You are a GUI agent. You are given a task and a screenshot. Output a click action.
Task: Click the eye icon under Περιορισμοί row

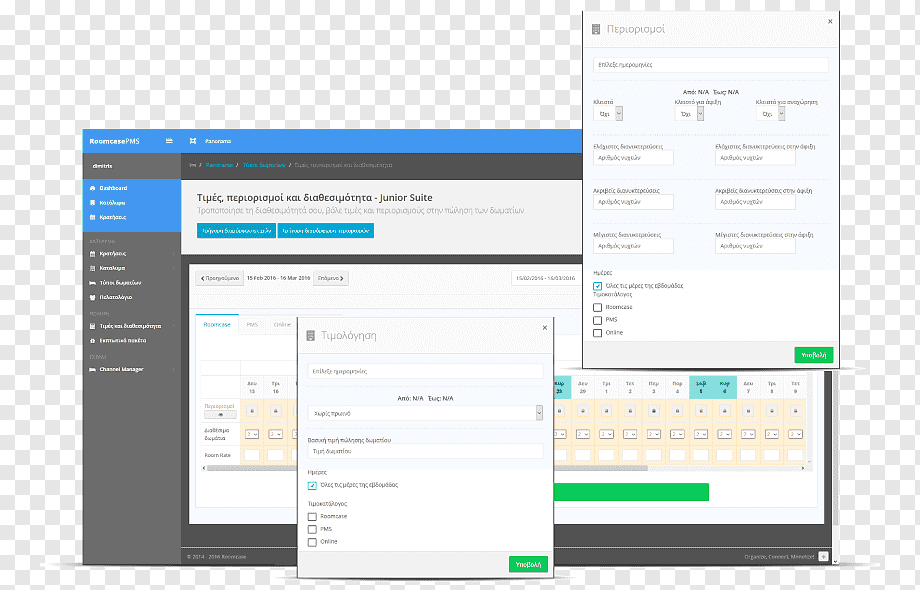coord(221,415)
